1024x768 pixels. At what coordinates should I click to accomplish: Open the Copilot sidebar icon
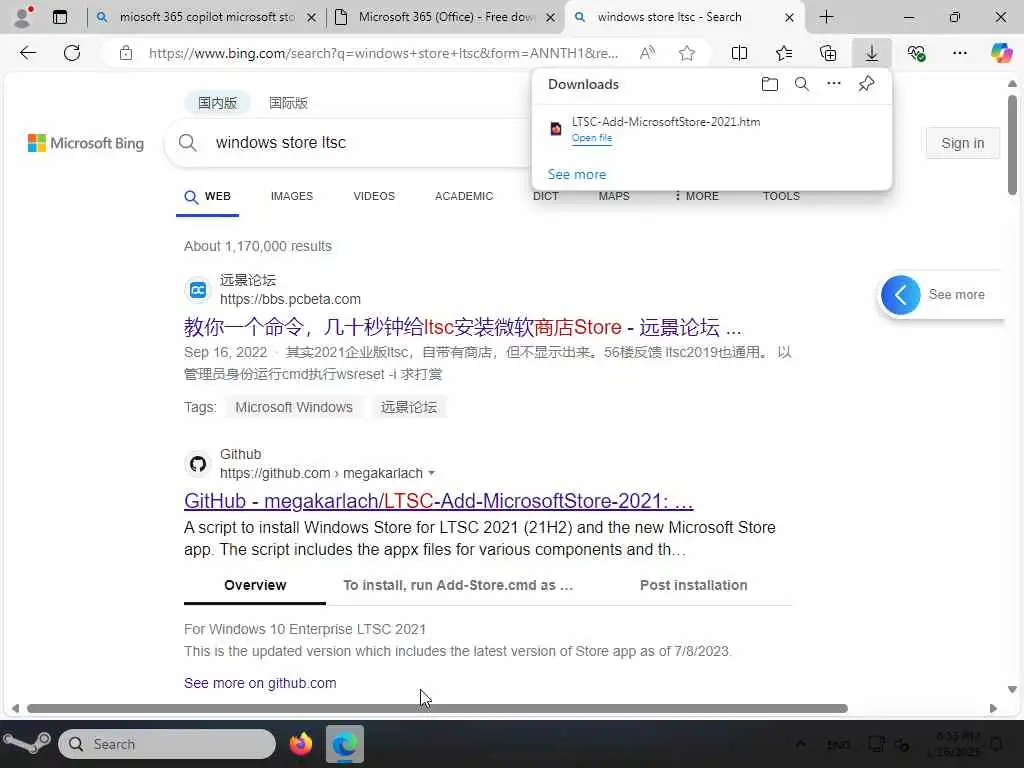pos(1001,53)
